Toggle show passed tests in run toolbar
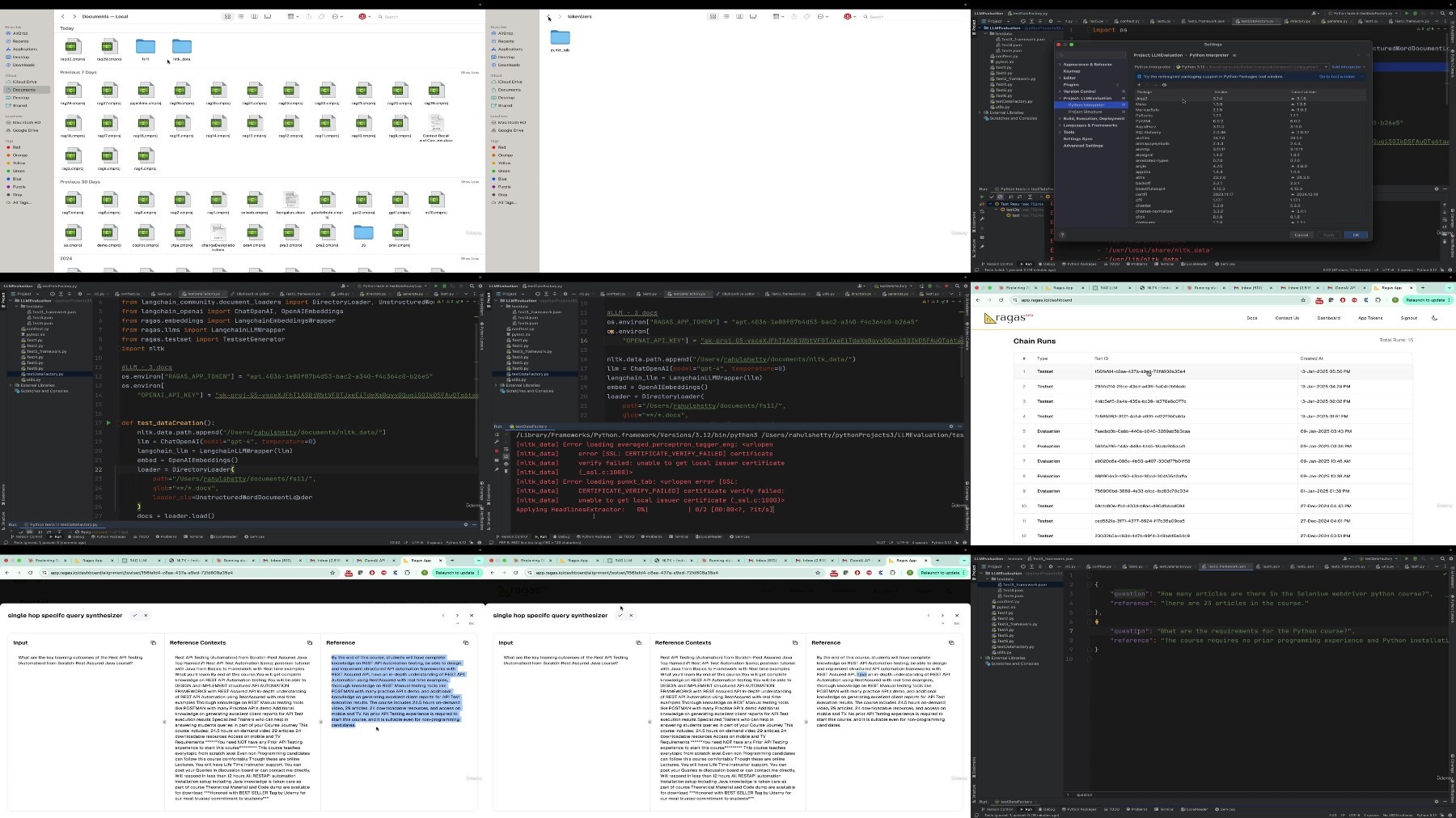The image size is (1456, 818). pos(992,196)
